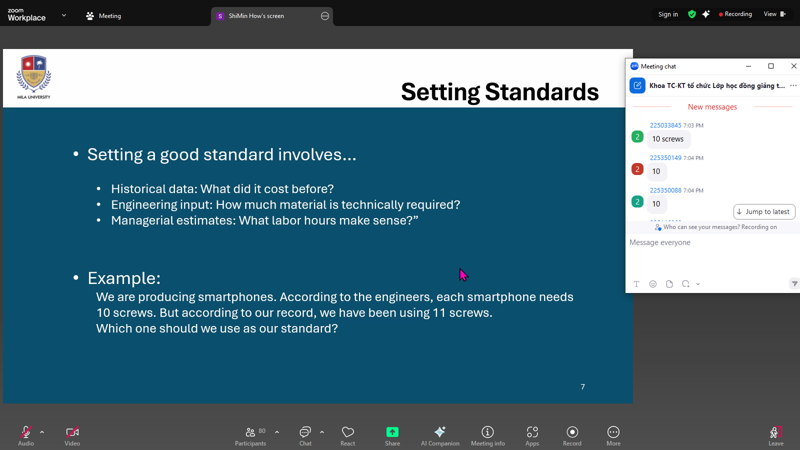Expand audio options arrow next to Audio

[x=42, y=432]
